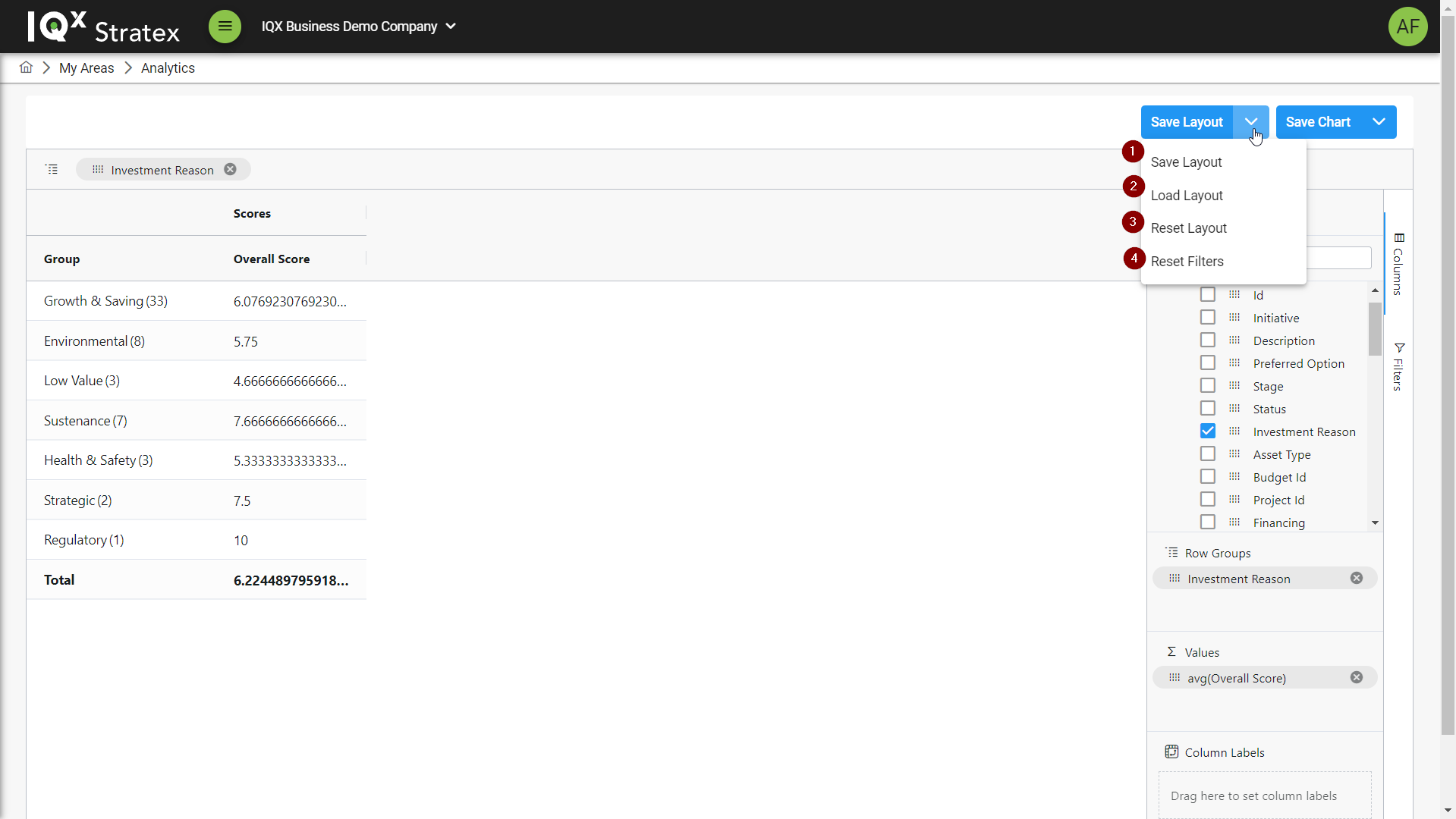Select Reset Filters menu option
Image resolution: width=1456 pixels, height=819 pixels.
point(1187,262)
